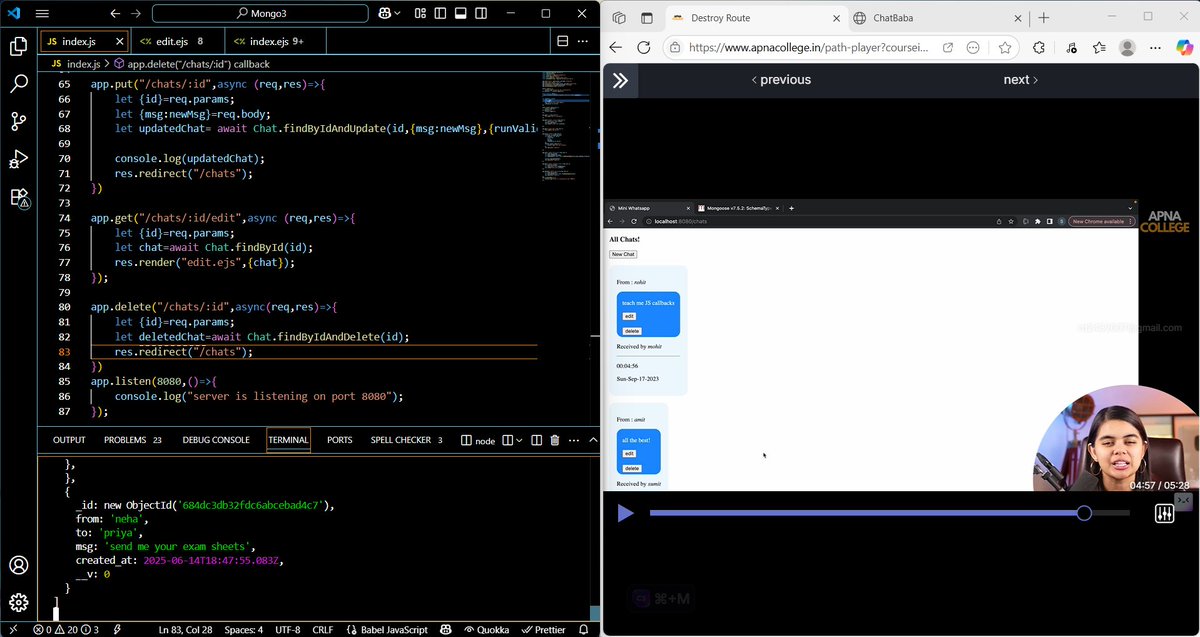The height and width of the screenshot is (637, 1200).
Task: Kill the terminal with trash icon
Action: 555,440
